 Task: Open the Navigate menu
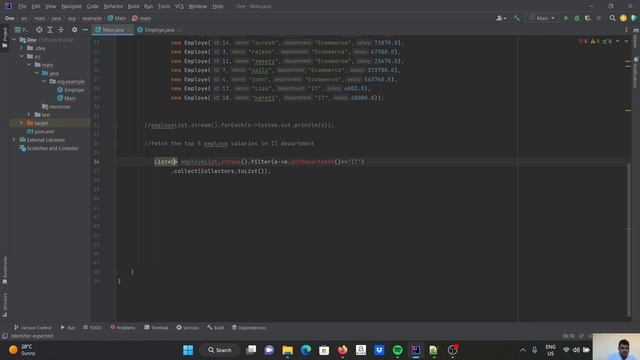pyautogui.click(x=71, y=6)
